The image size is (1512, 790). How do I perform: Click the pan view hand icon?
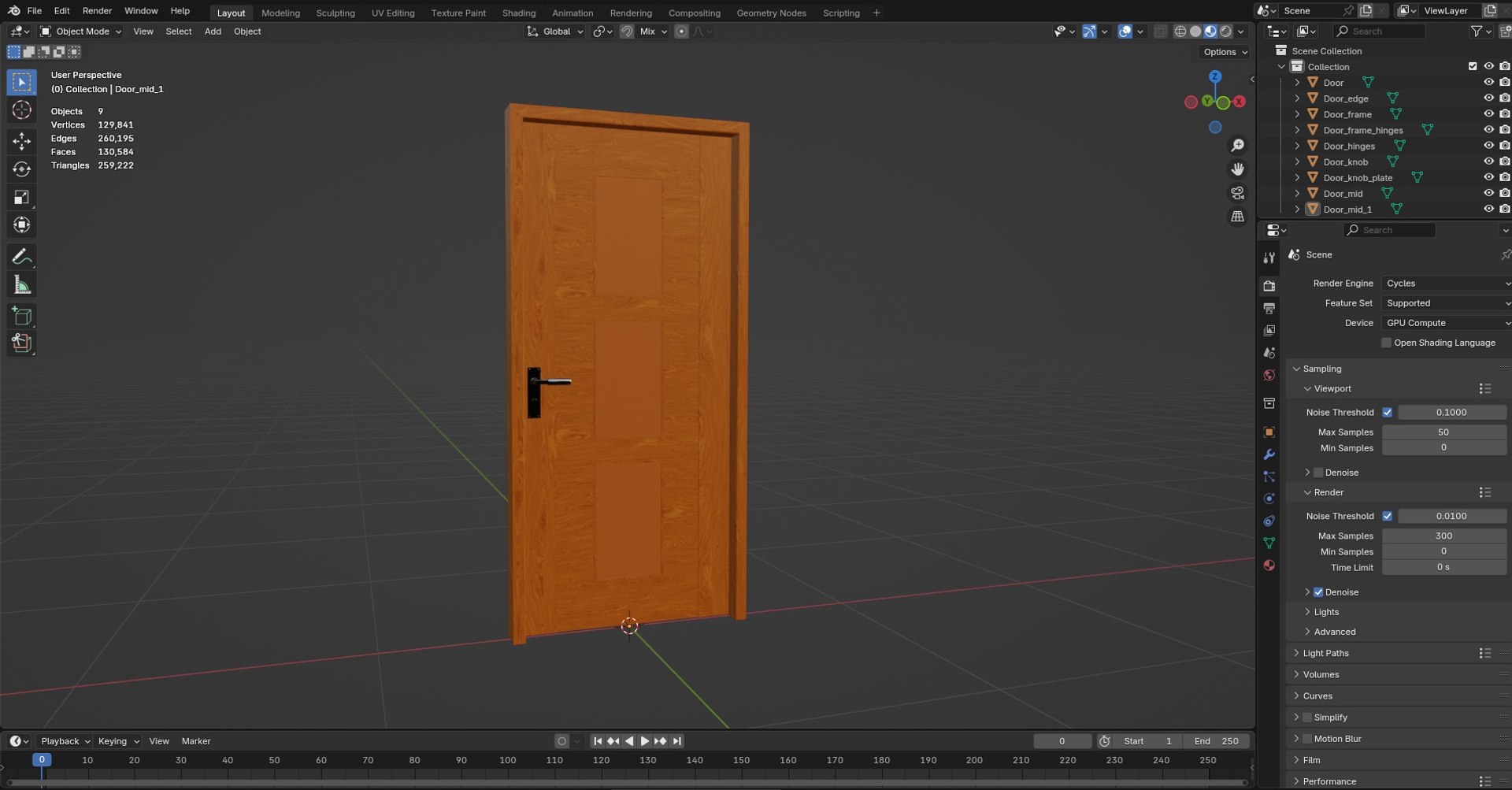click(1237, 169)
